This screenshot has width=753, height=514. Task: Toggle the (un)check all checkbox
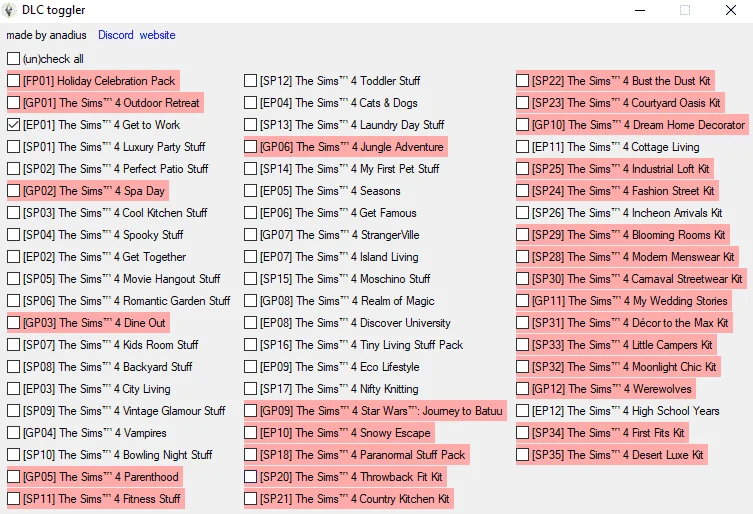click(13, 59)
